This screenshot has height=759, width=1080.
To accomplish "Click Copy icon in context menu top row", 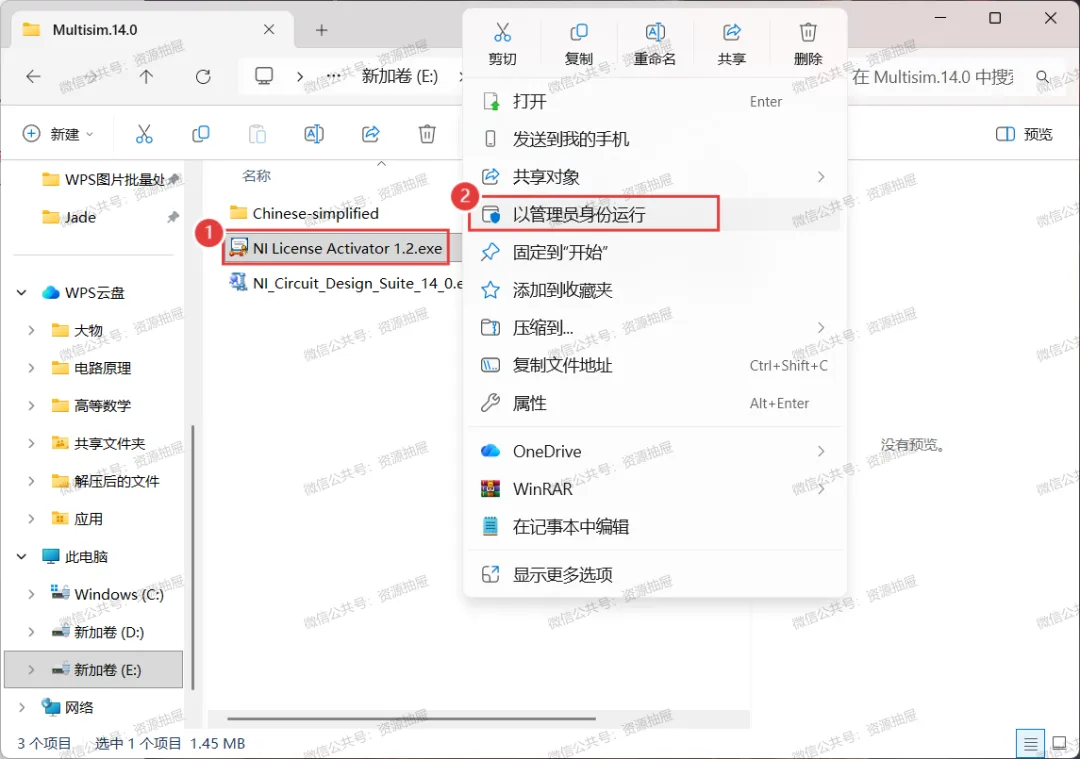I will point(579,33).
